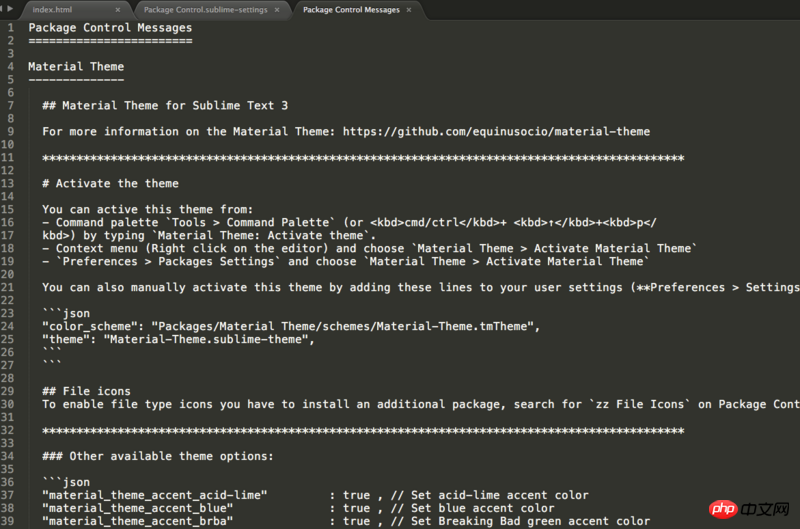Viewport: 800px width, 529px height.
Task: Click the "theme": "Material-Theme.sublime-theme" line
Action: [178, 339]
